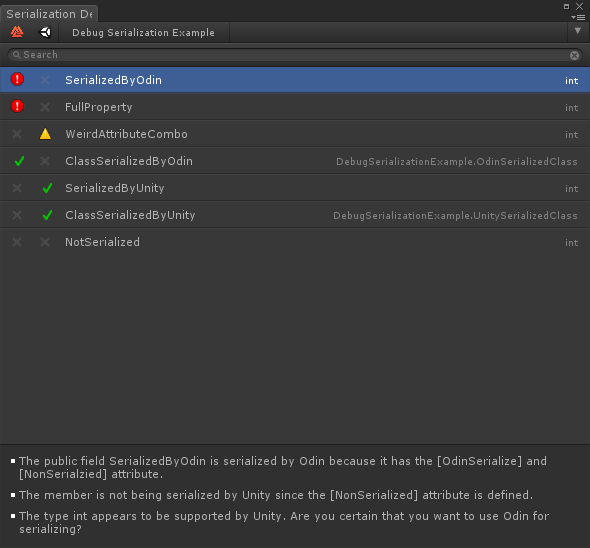590x548 pixels.
Task: Click gray X Odin status on SerializedByUnity row
Action: point(17,188)
